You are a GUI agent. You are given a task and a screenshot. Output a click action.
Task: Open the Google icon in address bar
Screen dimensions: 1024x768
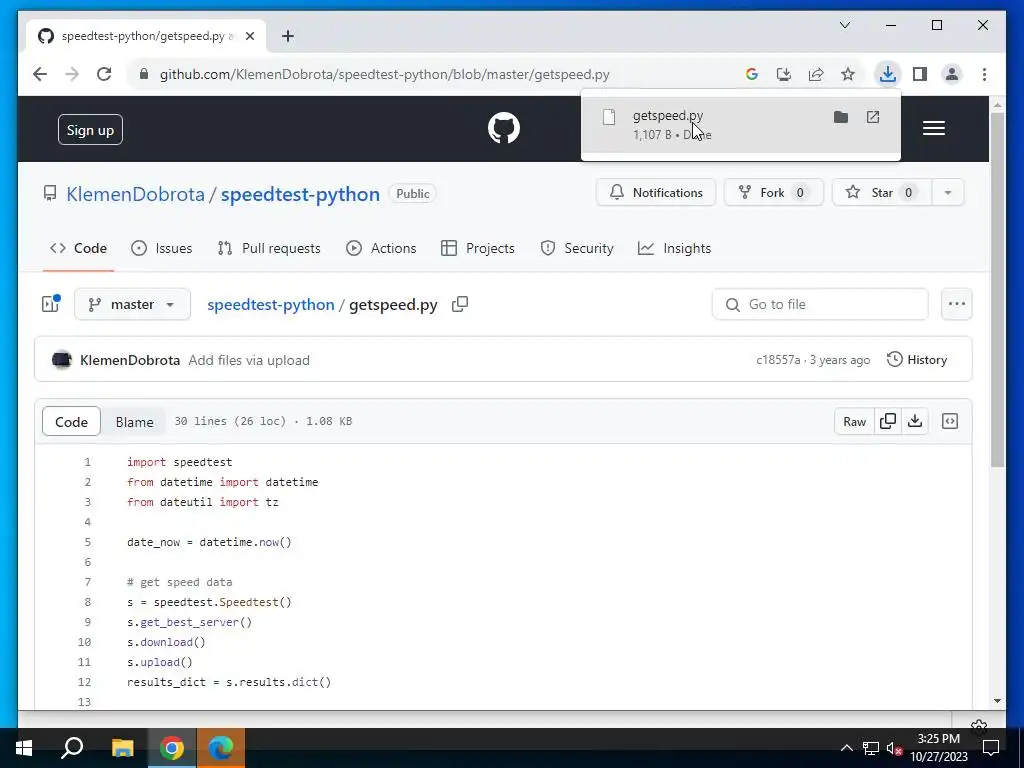coord(752,74)
